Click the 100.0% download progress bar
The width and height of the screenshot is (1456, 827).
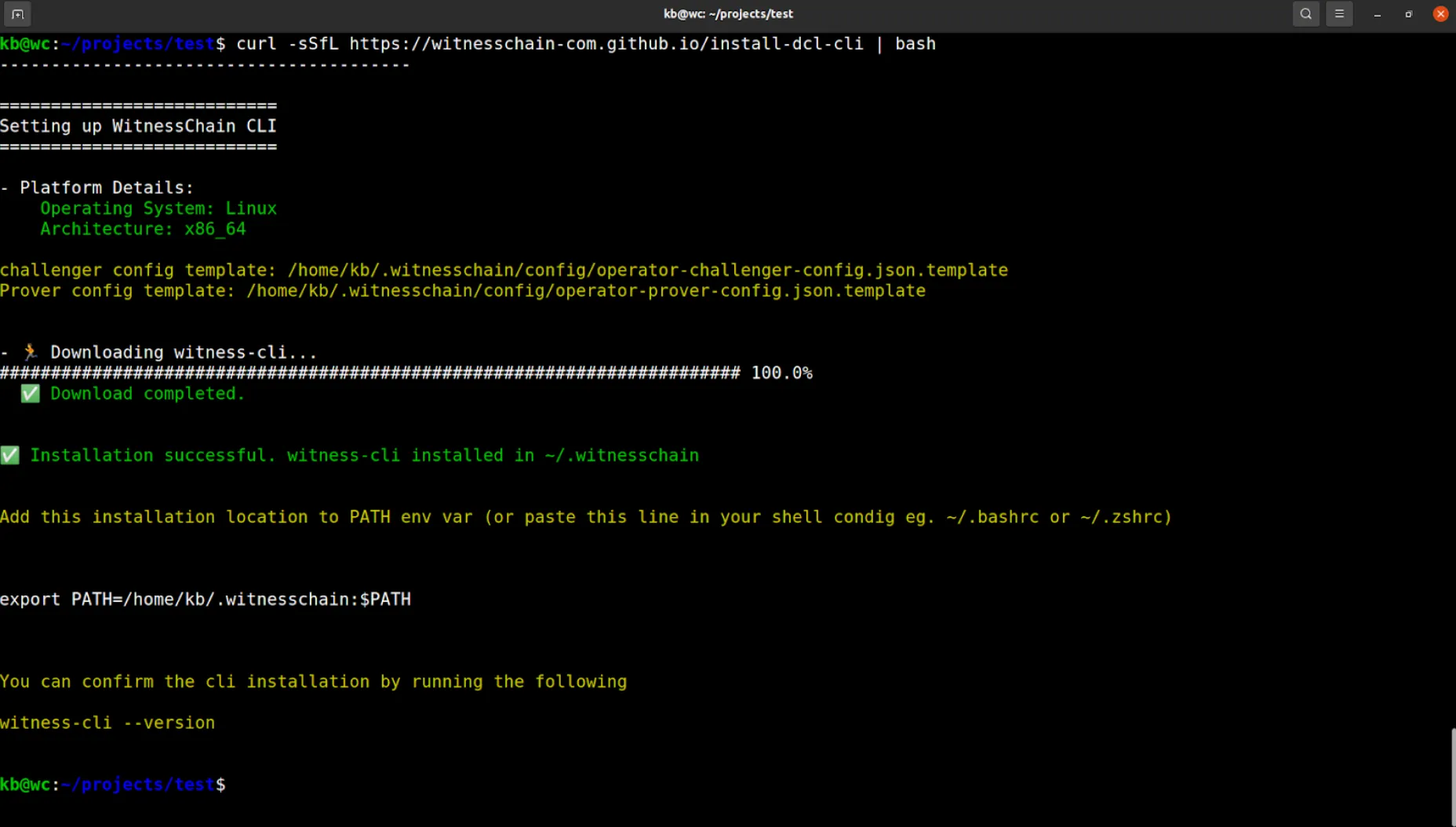369,373
